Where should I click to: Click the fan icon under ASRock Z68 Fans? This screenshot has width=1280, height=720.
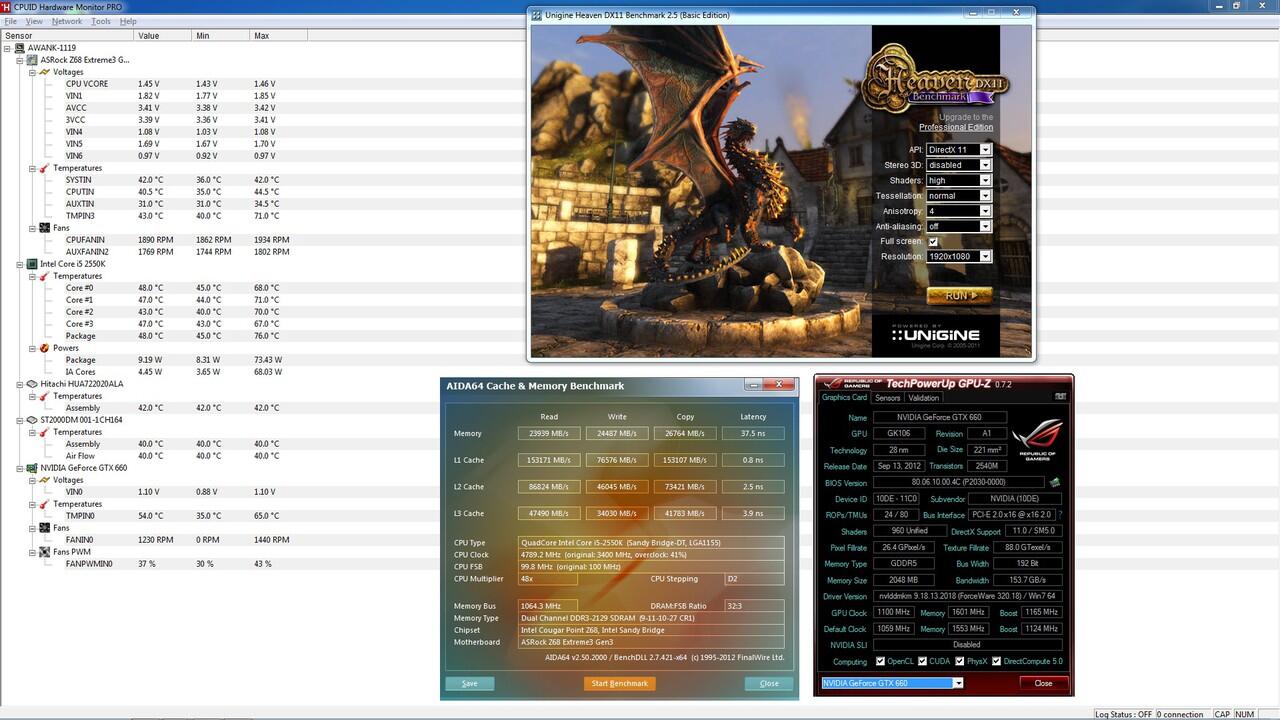[x=44, y=228]
